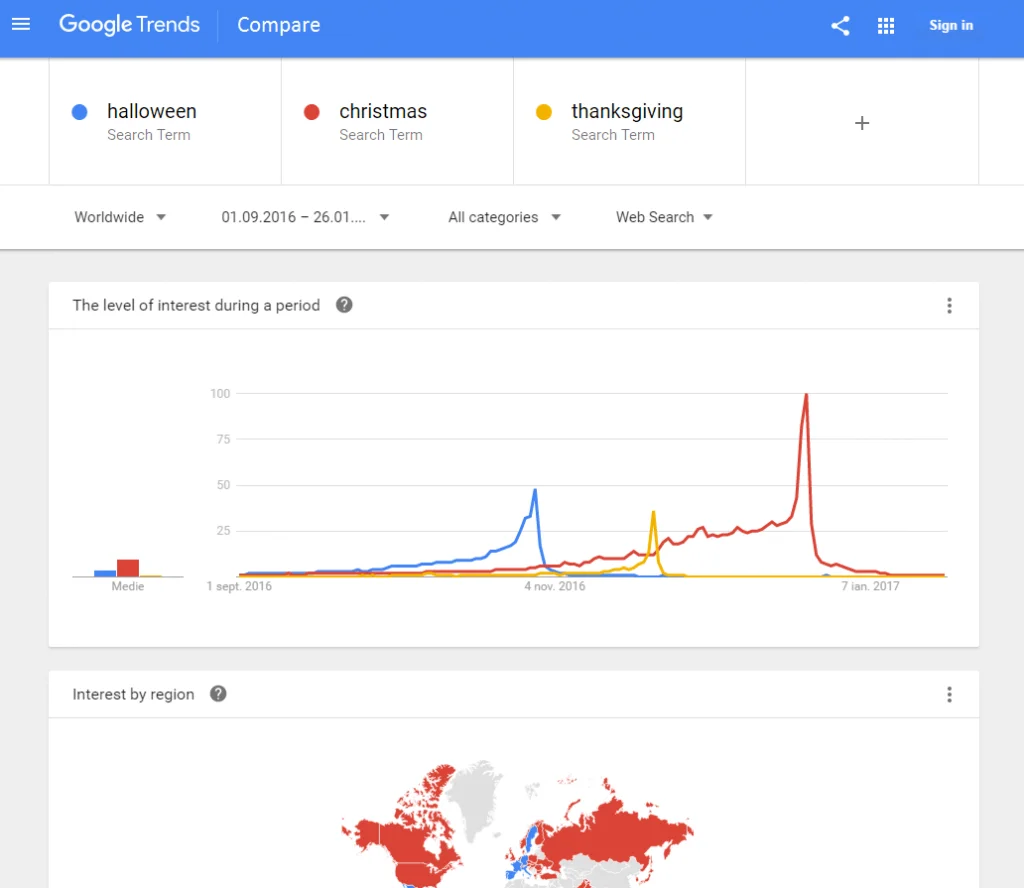Image resolution: width=1024 pixels, height=888 pixels.
Task: Open the Google apps grid
Action: pyautogui.click(x=886, y=26)
